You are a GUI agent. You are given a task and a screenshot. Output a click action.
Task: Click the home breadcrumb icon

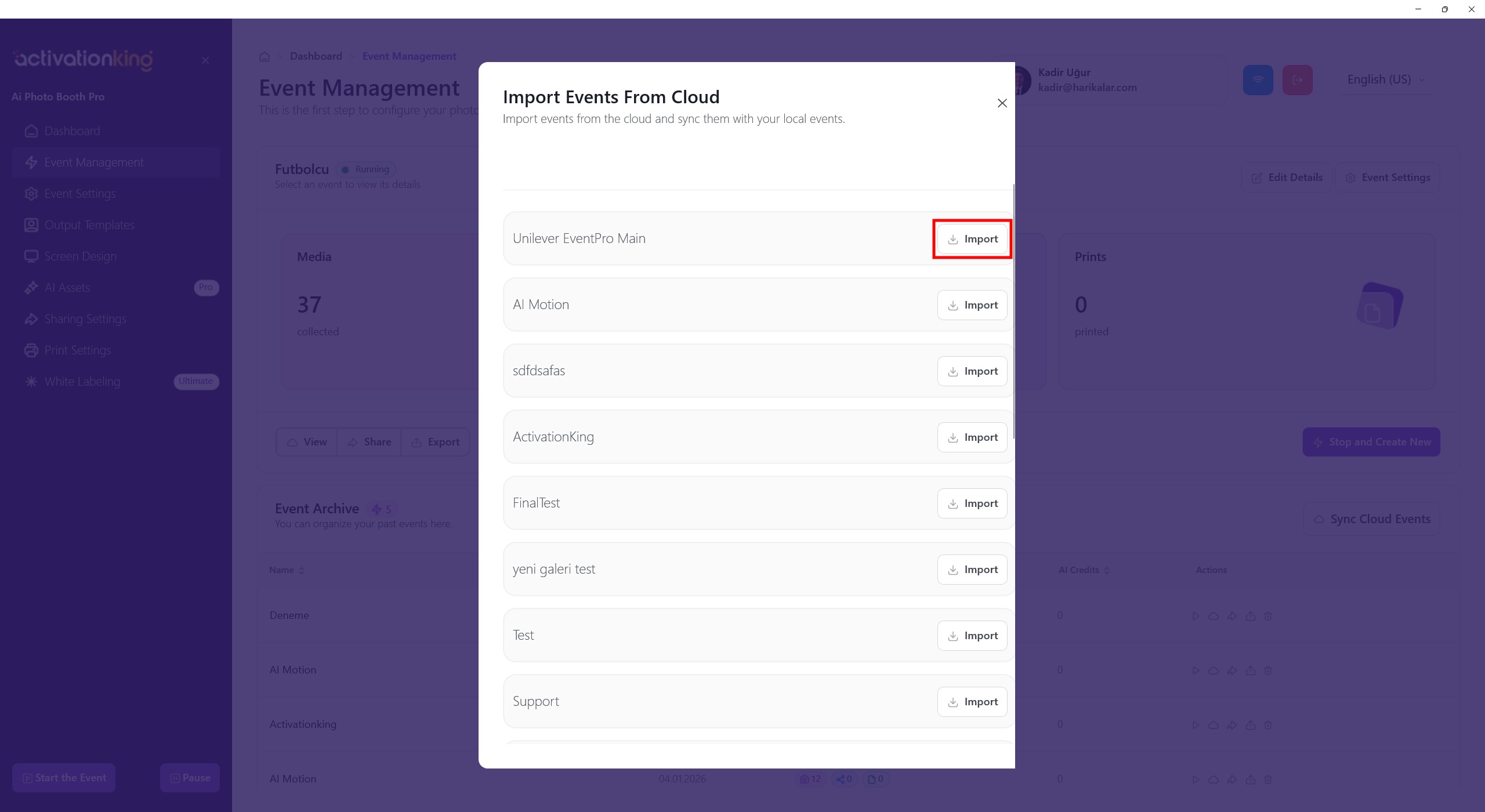[x=265, y=56]
